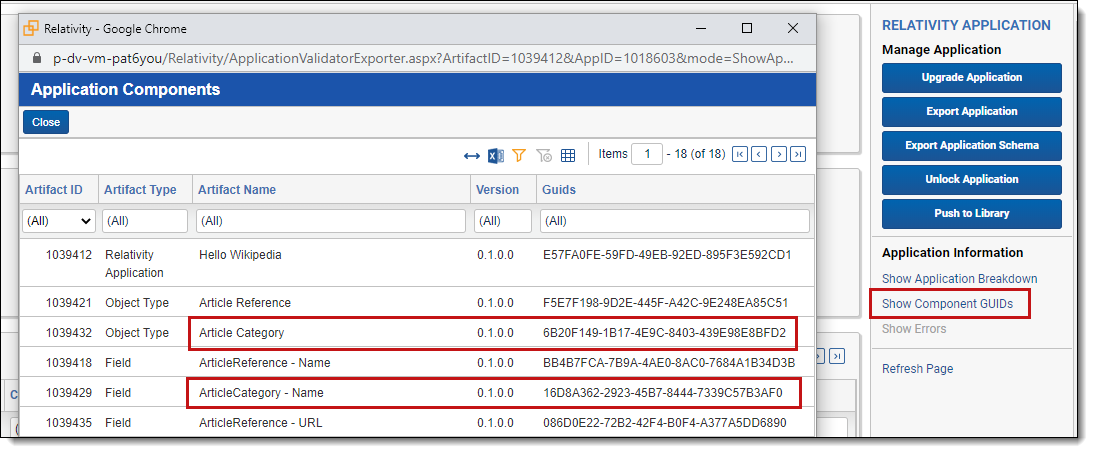
Task: Sort by the Artifact Type column header
Action: pos(140,190)
